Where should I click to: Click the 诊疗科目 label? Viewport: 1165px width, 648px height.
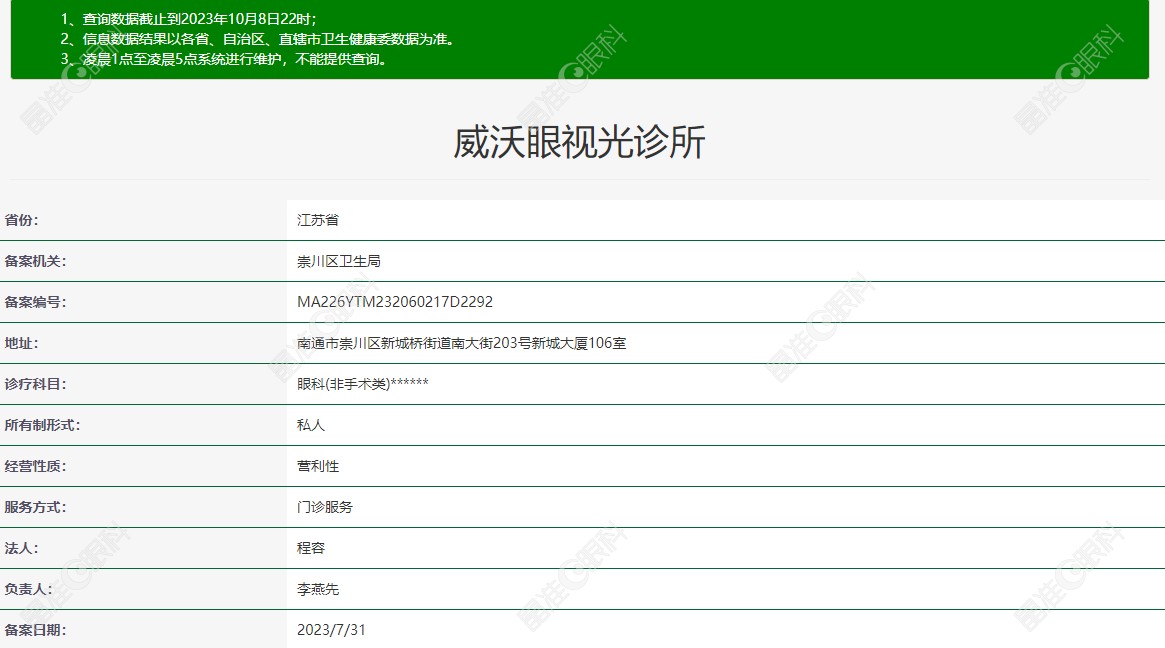point(35,384)
